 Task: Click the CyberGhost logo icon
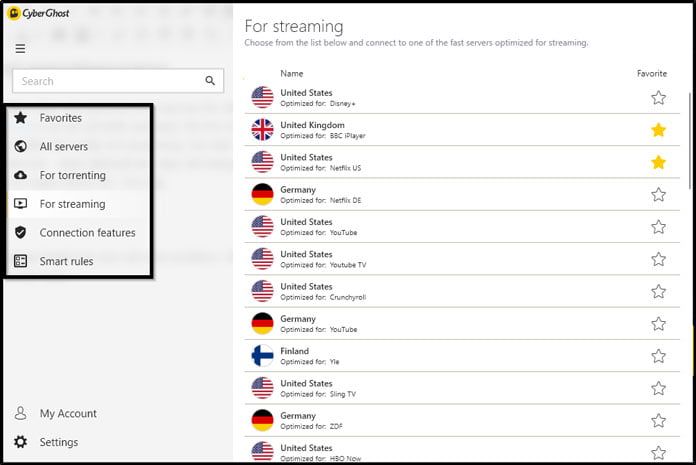(14, 13)
